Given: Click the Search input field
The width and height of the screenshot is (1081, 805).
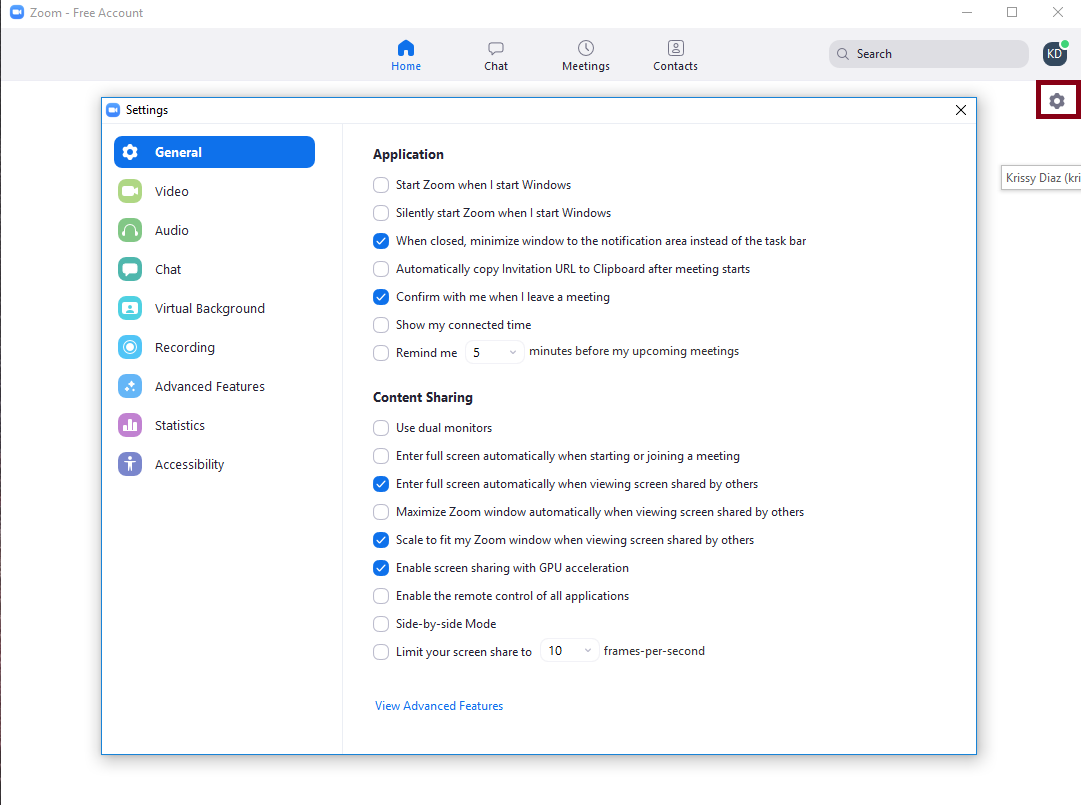Looking at the screenshot, I should (929, 54).
